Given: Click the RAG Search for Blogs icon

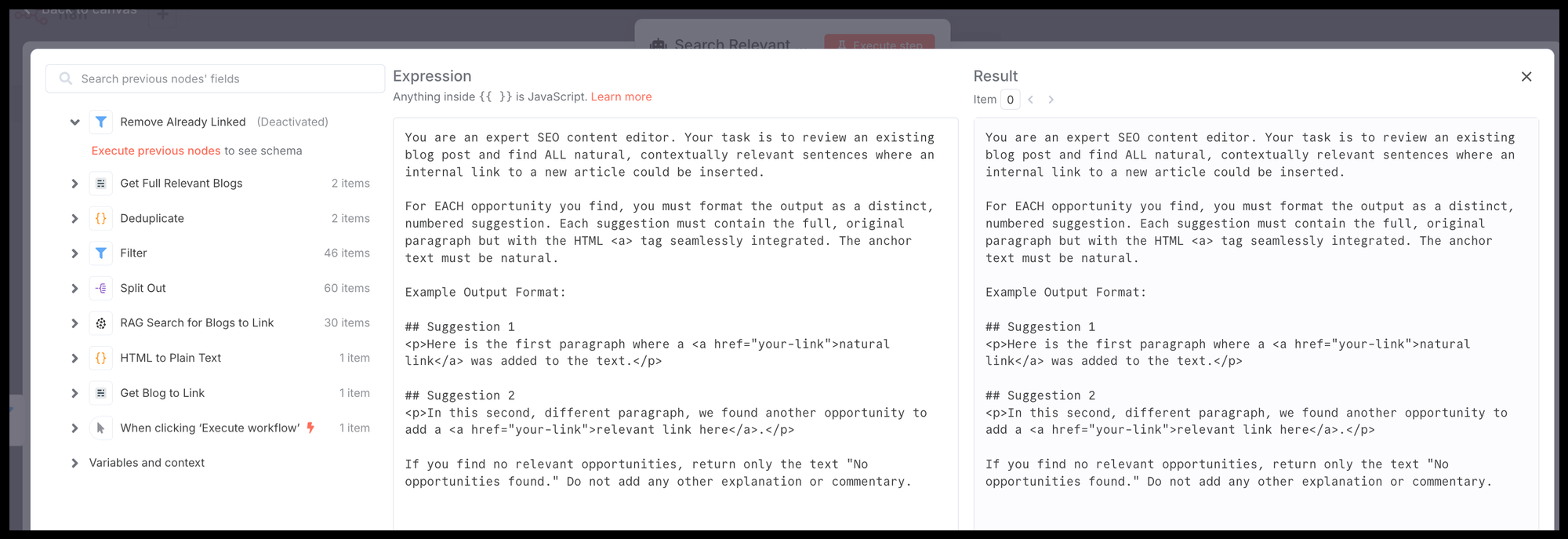Looking at the screenshot, I should click(x=101, y=323).
